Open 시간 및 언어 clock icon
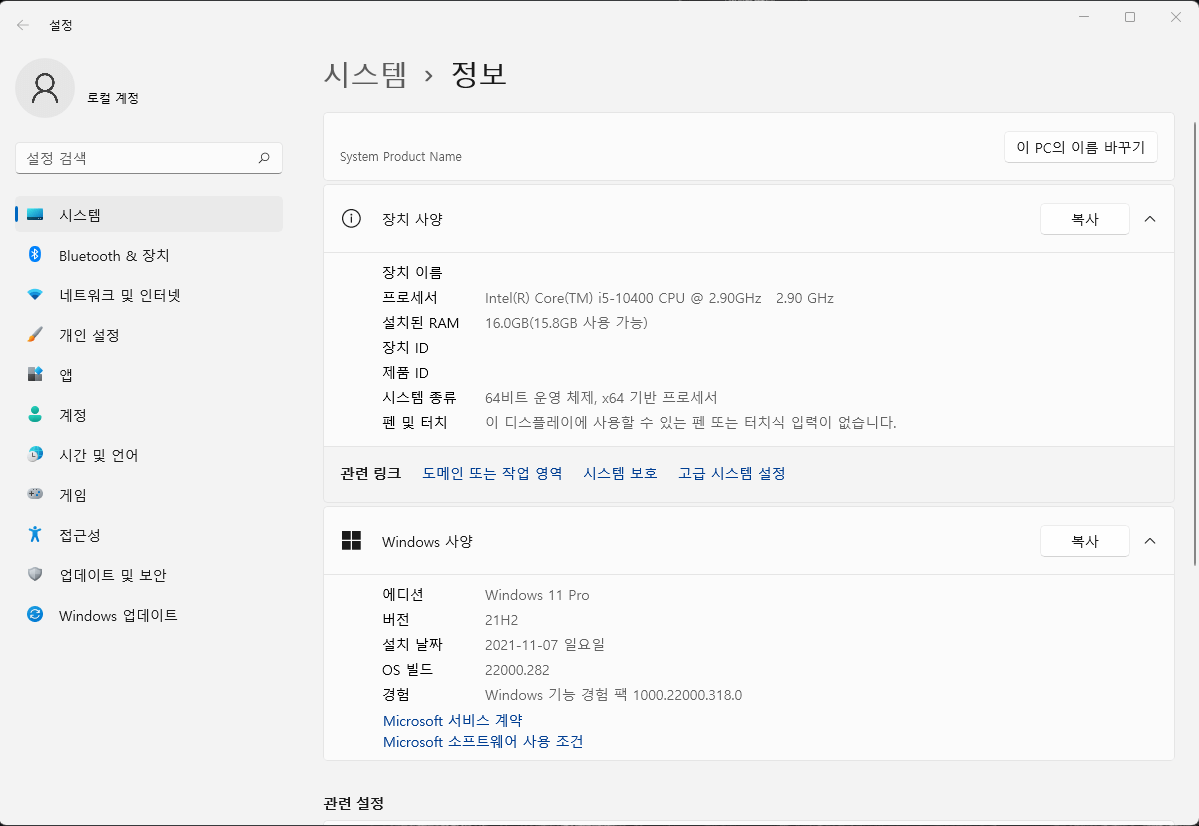This screenshot has width=1199, height=826. pos(35,454)
